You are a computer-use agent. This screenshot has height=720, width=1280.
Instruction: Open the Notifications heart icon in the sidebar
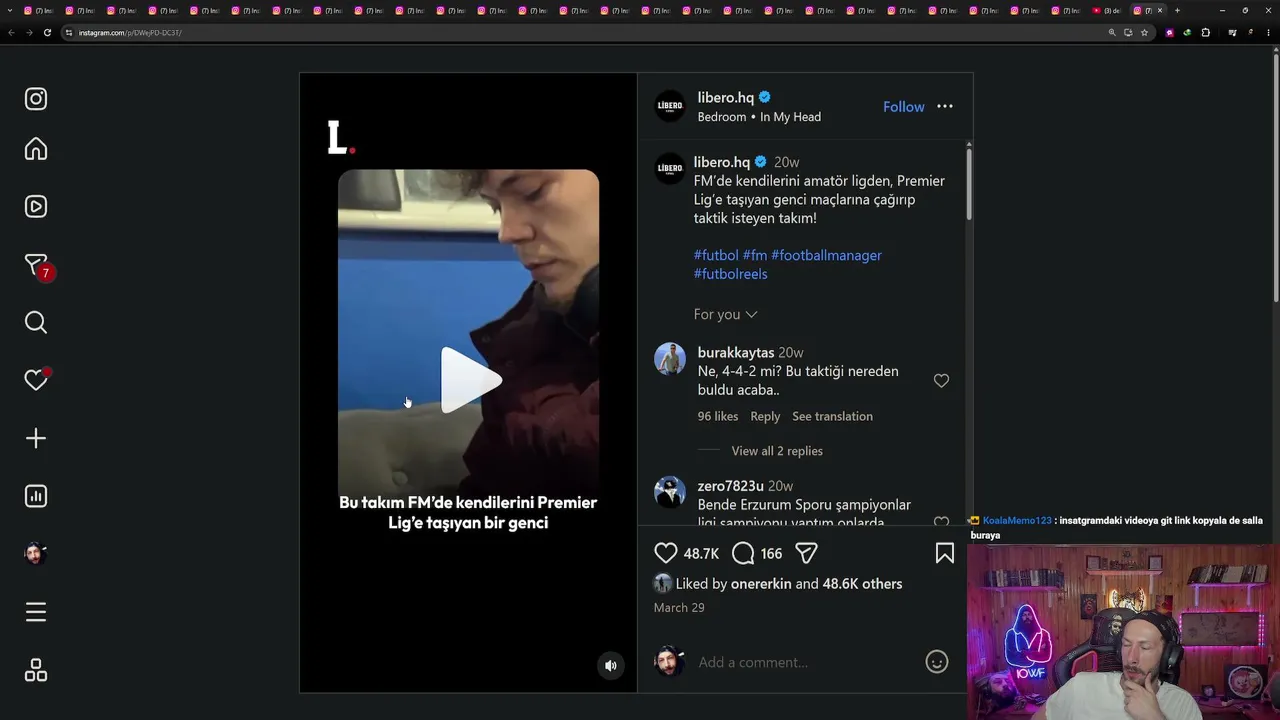(x=36, y=380)
